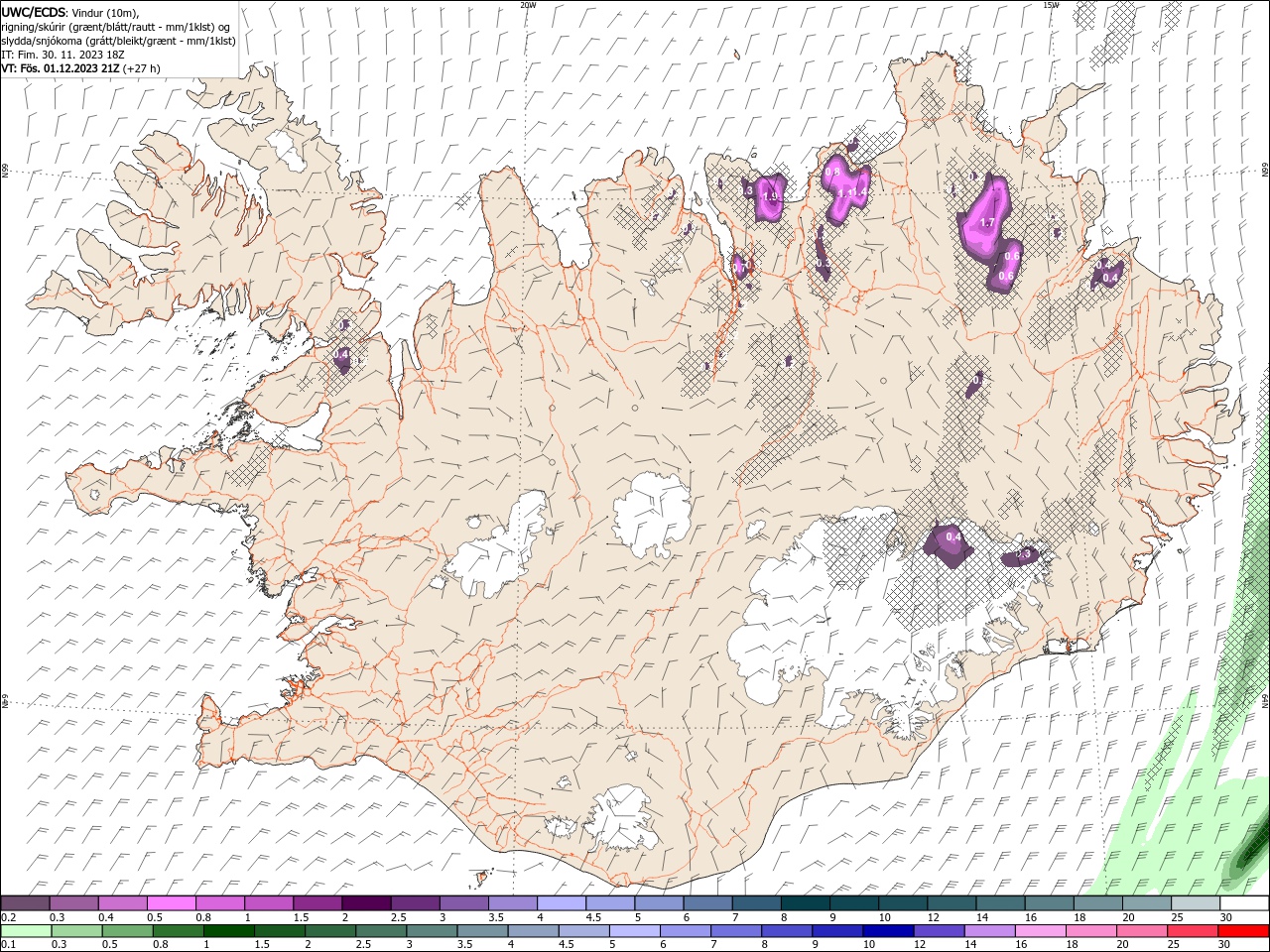This screenshot has width=1270, height=952.
Task: Click the 'slydda/snjókoma' legend description line
Action: (118, 41)
